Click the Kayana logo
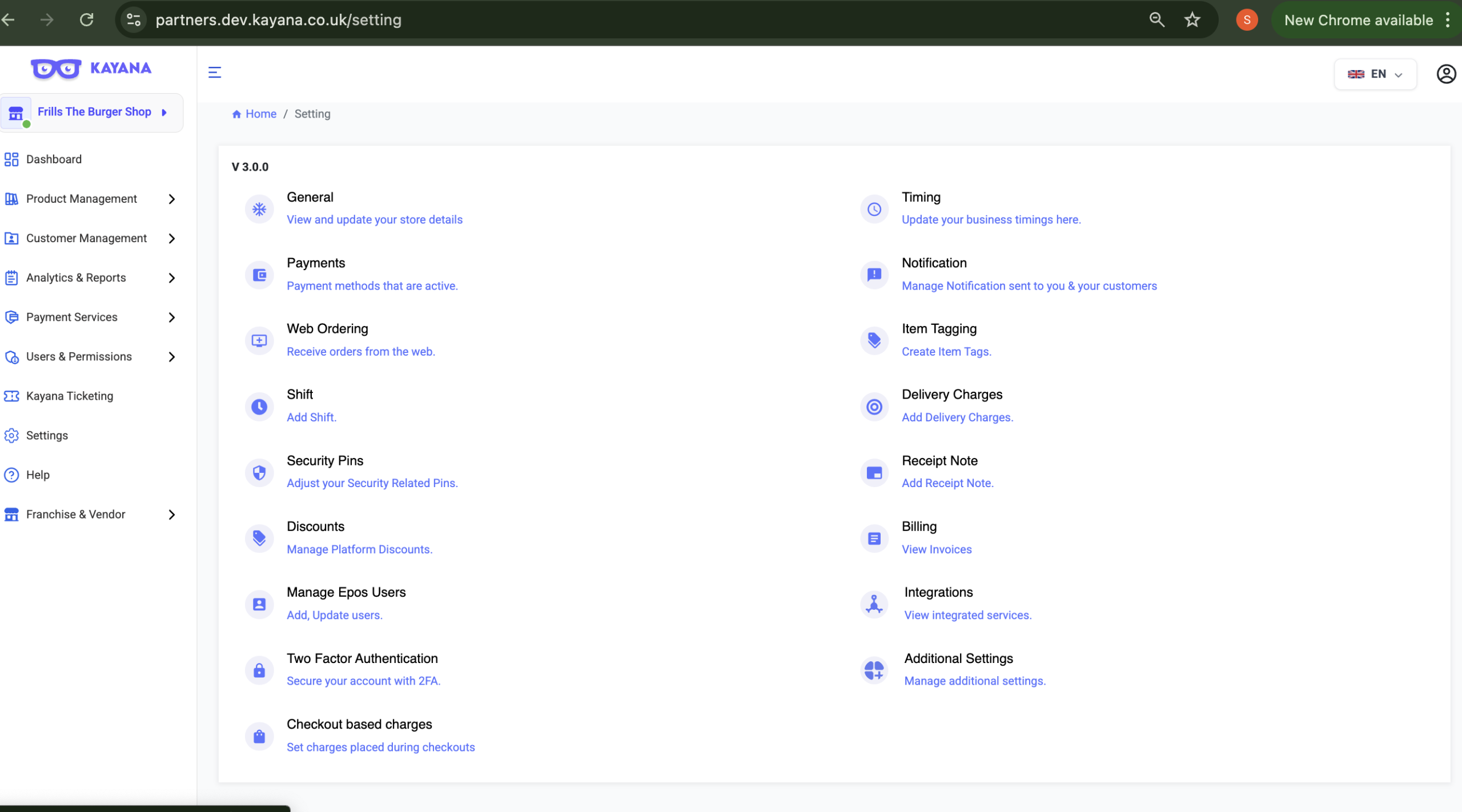1462x812 pixels. tap(91, 69)
